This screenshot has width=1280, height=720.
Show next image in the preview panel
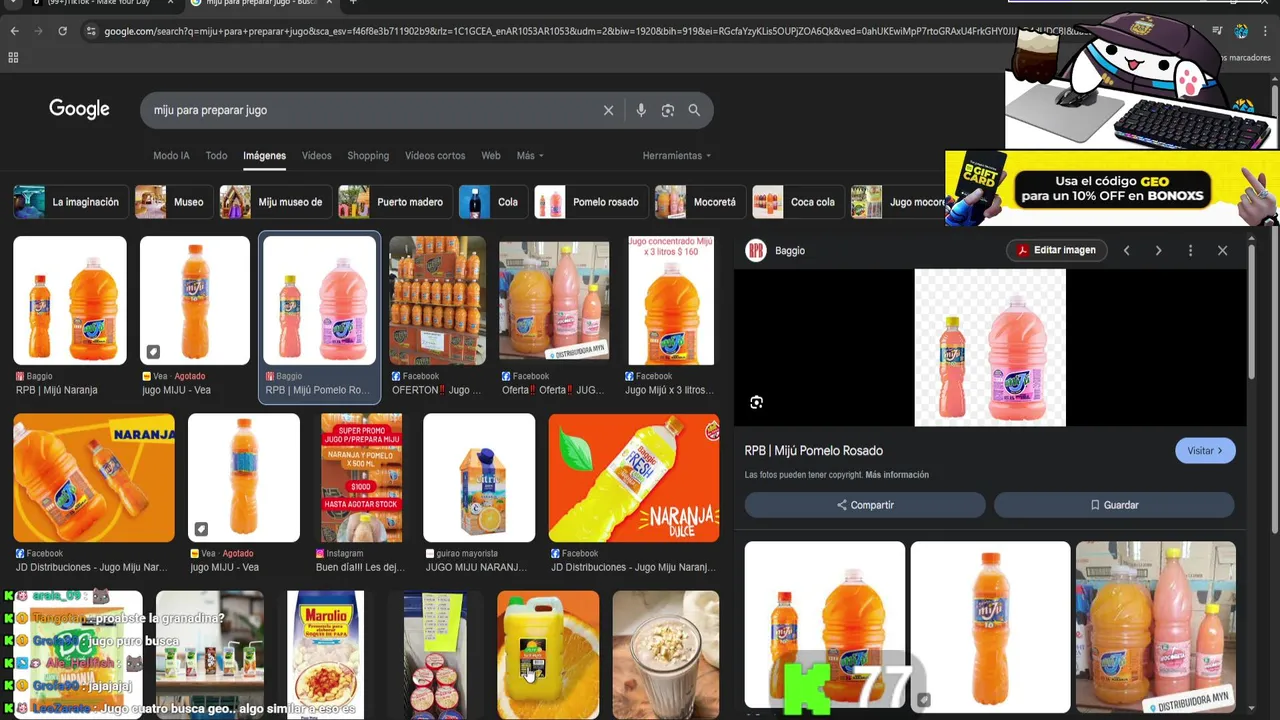(x=1158, y=251)
